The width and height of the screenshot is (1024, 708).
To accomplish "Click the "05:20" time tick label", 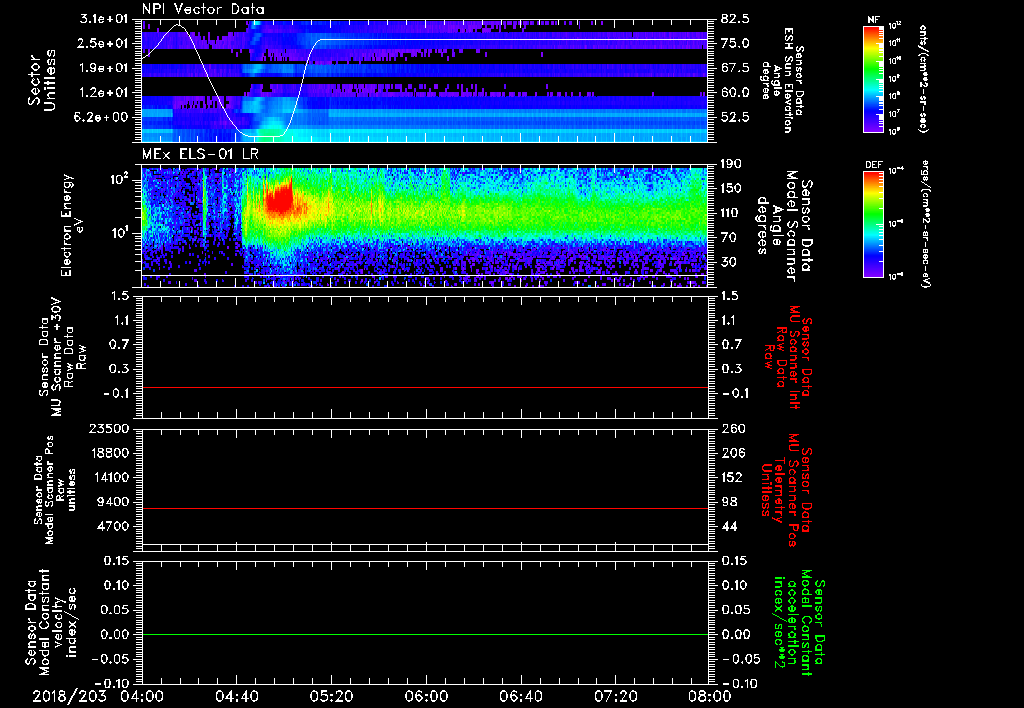I will click(331, 696).
